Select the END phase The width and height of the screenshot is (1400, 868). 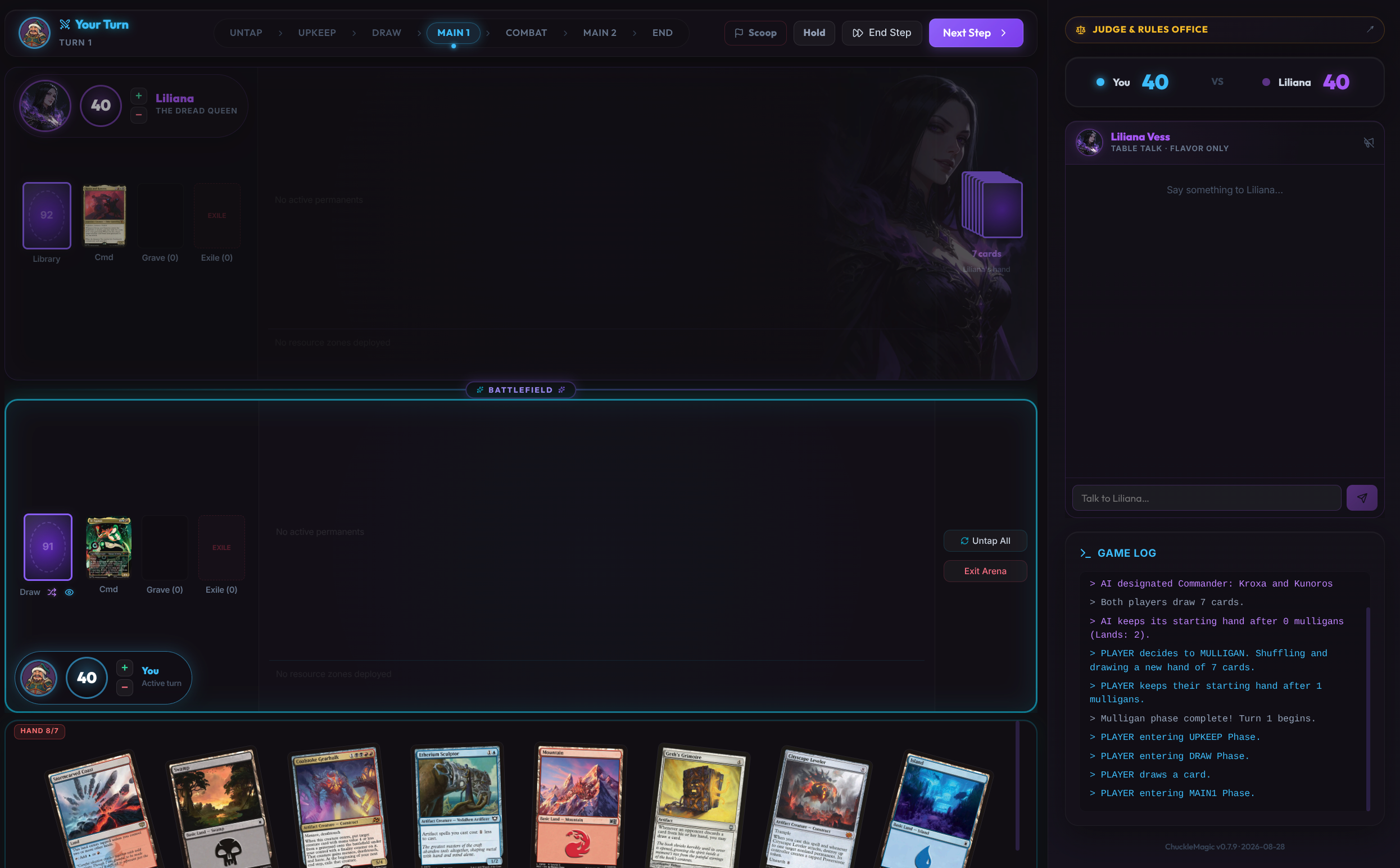pos(662,33)
